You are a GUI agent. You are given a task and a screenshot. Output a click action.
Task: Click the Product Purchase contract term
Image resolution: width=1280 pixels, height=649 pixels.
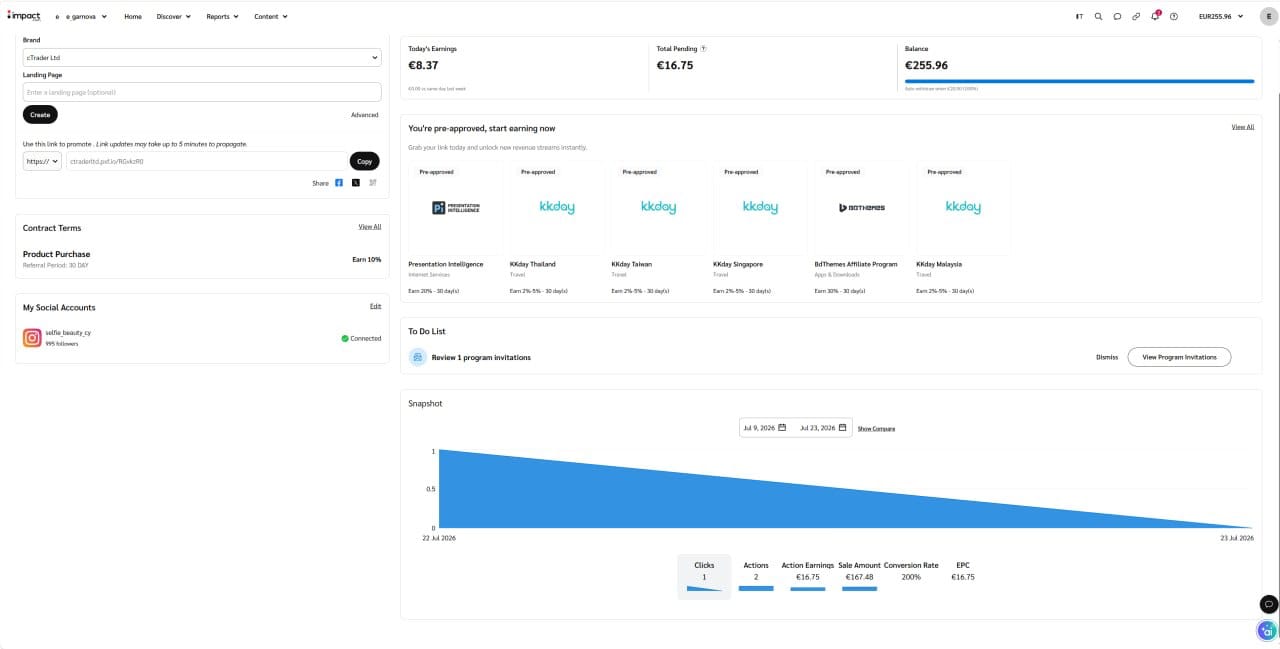[x=56, y=254]
